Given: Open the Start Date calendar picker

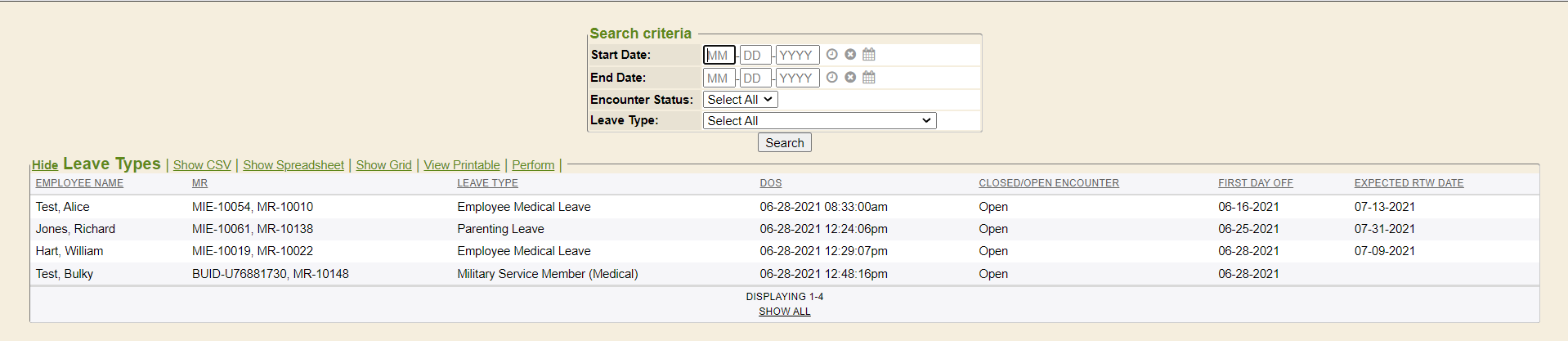Looking at the screenshot, I should [869, 55].
